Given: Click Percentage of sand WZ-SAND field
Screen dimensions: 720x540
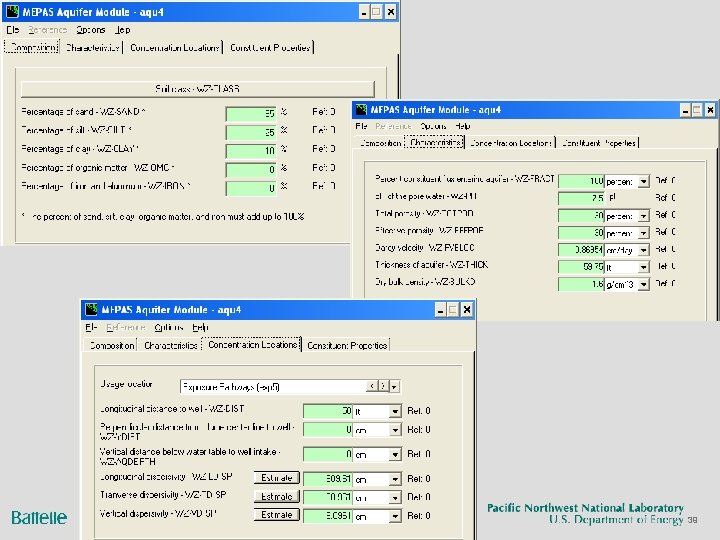Looking at the screenshot, I should point(251,113).
